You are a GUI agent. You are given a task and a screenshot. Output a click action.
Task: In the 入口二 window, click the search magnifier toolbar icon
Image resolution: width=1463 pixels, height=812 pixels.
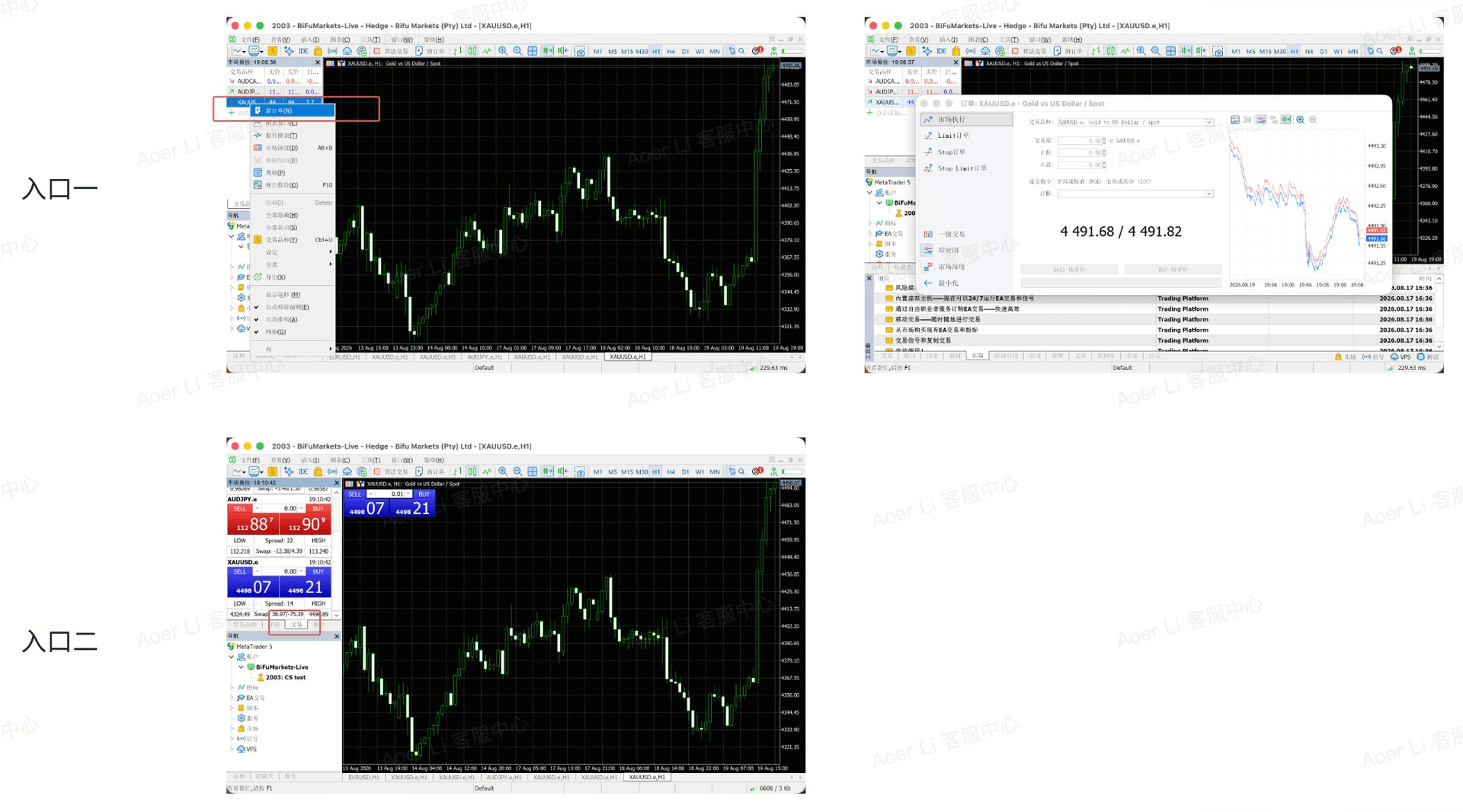coord(741,472)
